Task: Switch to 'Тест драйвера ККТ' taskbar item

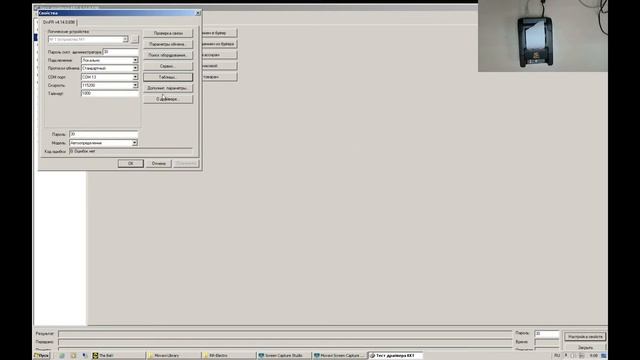Action: point(395,356)
